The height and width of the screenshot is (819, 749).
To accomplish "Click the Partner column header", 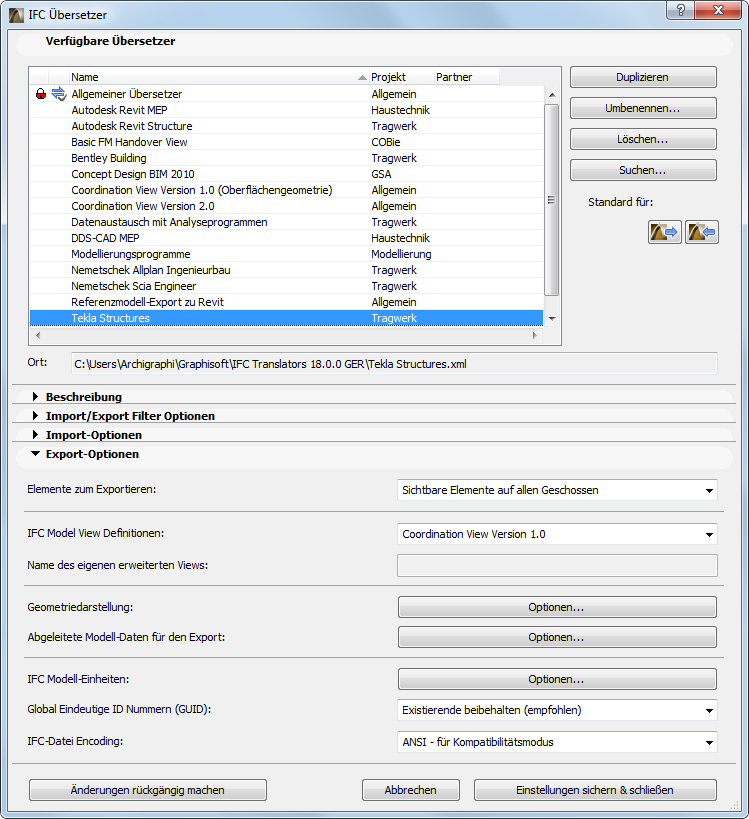I will [466, 77].
